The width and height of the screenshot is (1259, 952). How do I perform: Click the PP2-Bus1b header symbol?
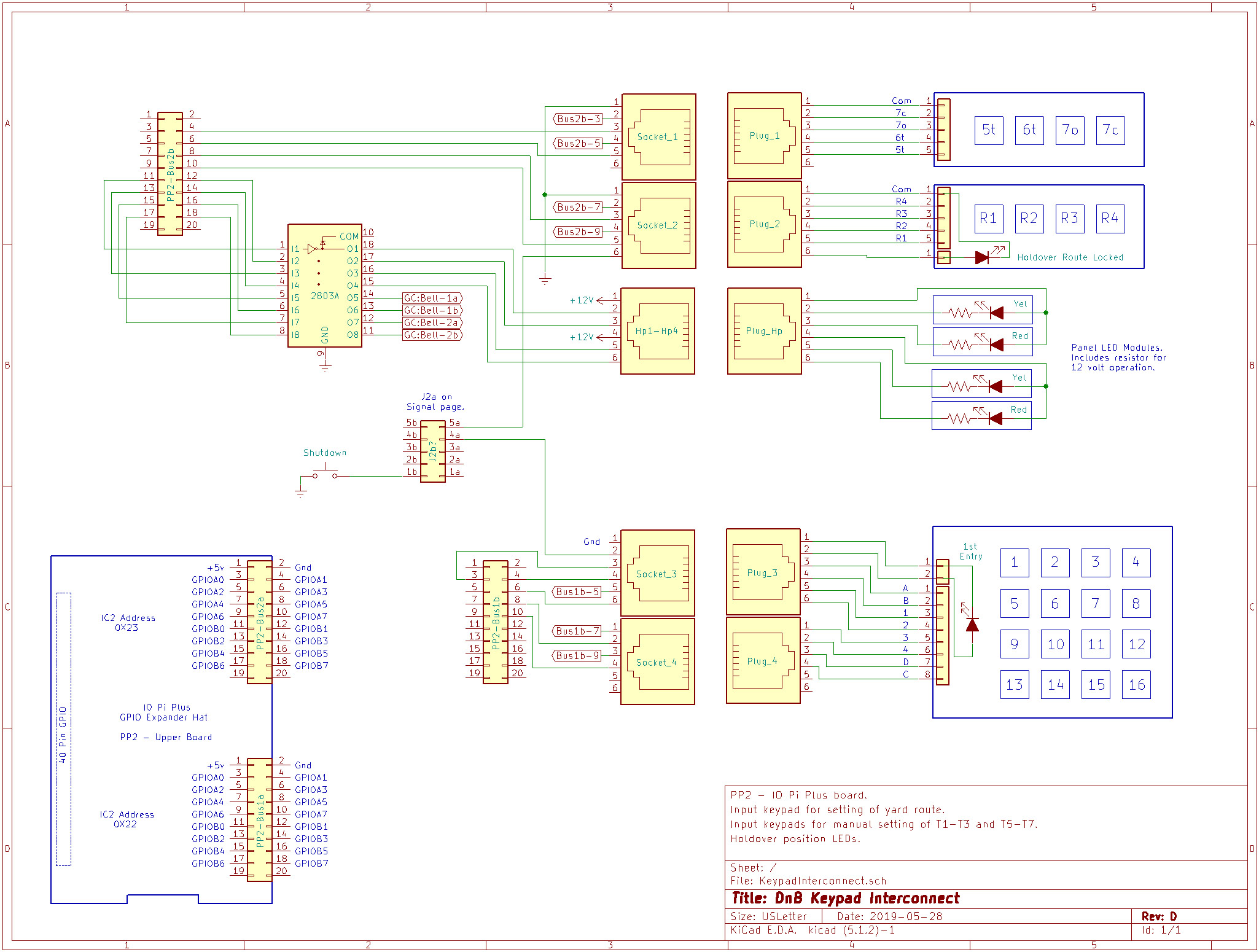pos(496,622)
